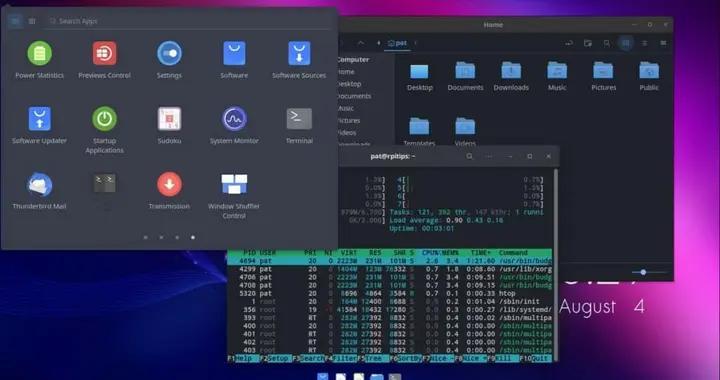Open search in the terminal title bar
The image size is (720, 380).
point(469,156)
